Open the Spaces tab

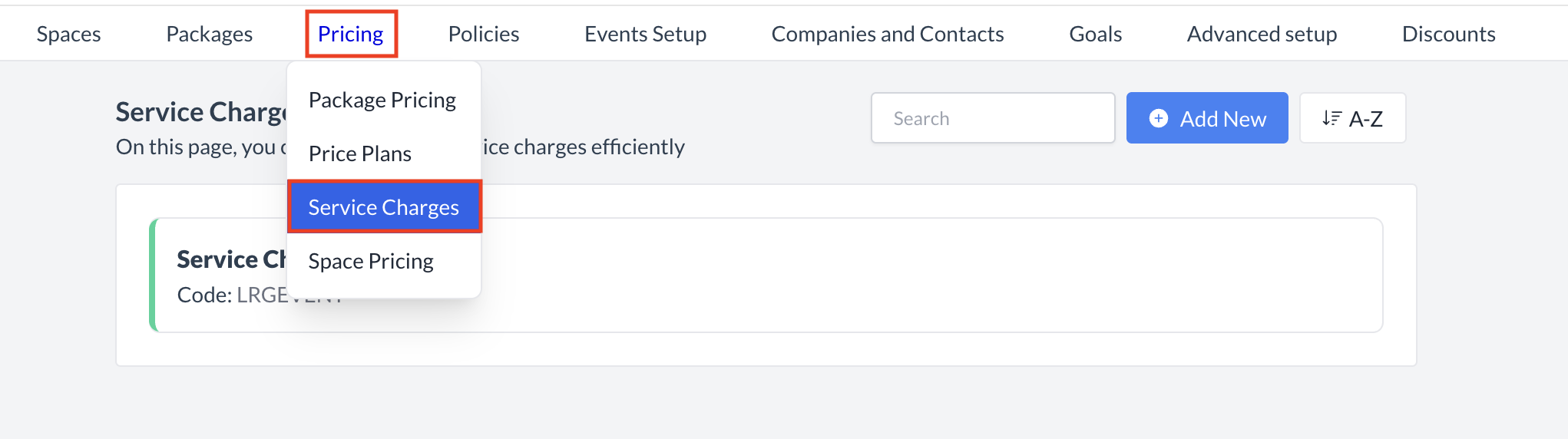69,34
